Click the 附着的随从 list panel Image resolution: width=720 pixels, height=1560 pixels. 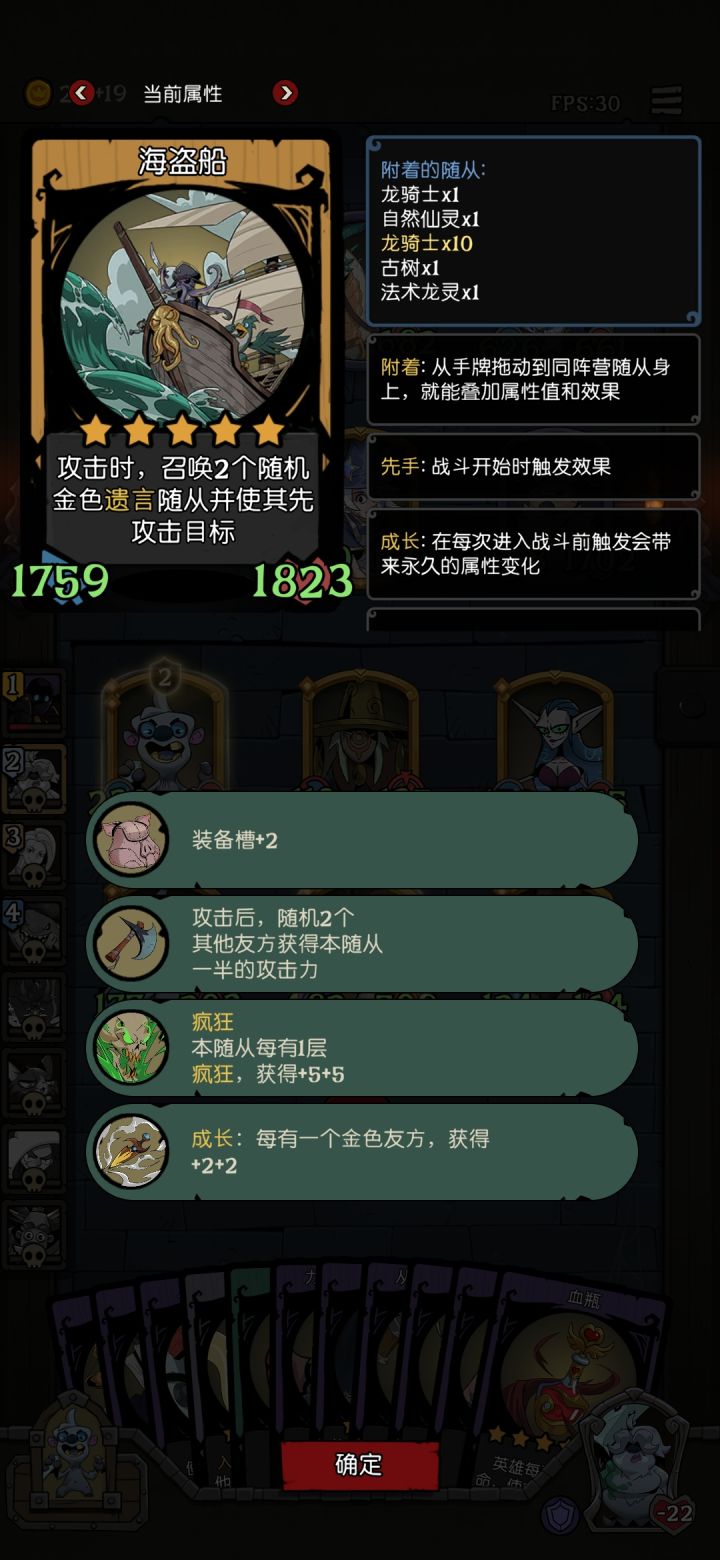533,231
